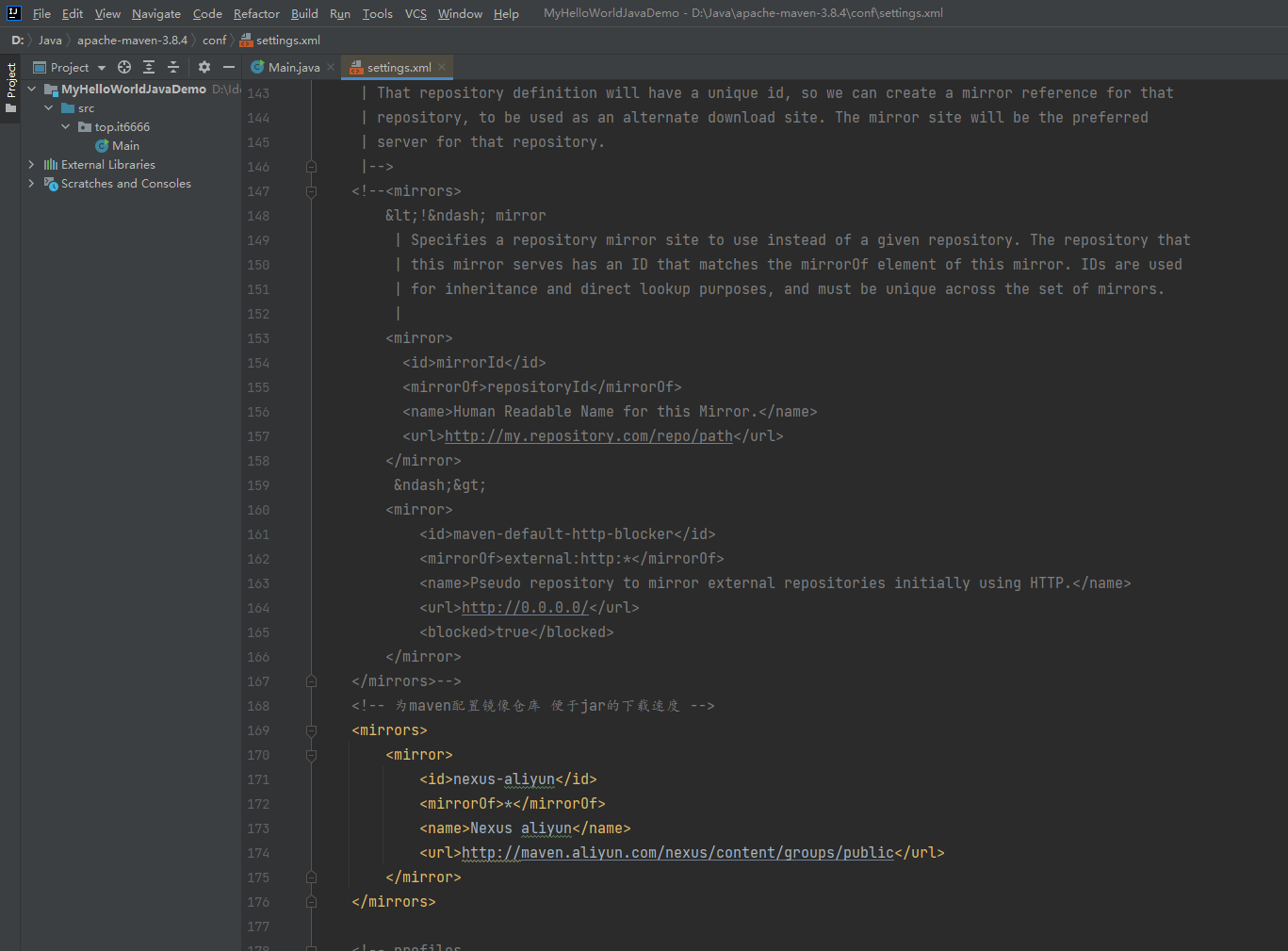Open the Code menu

(x=207, y=13)
